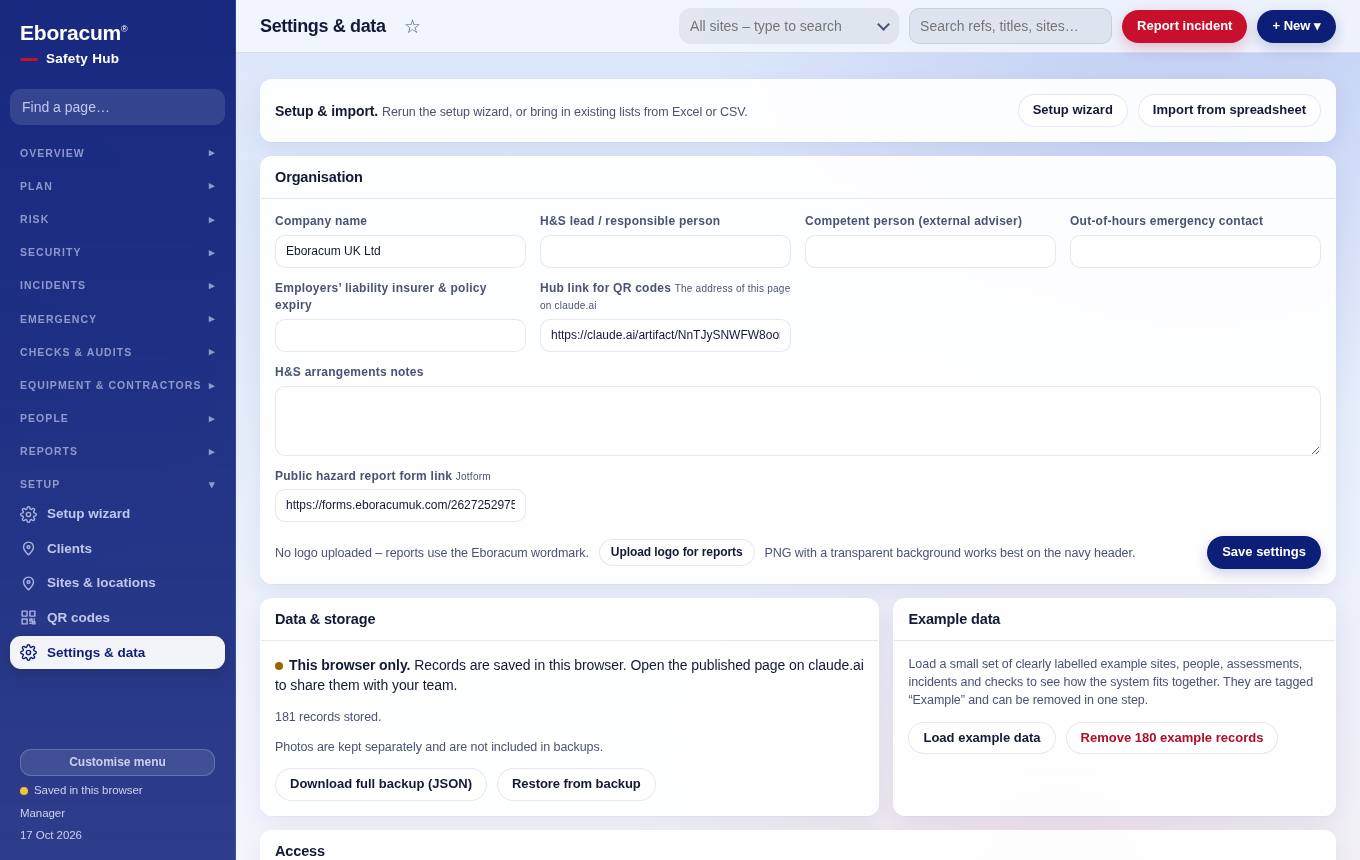Expand the Reports sidebar section
This screenshot has height=860, width=1360.
click(117, 451)
